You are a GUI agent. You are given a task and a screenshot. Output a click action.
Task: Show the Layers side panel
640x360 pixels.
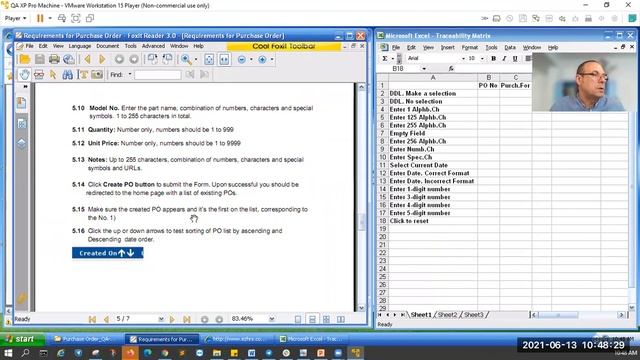click(22, 144)
